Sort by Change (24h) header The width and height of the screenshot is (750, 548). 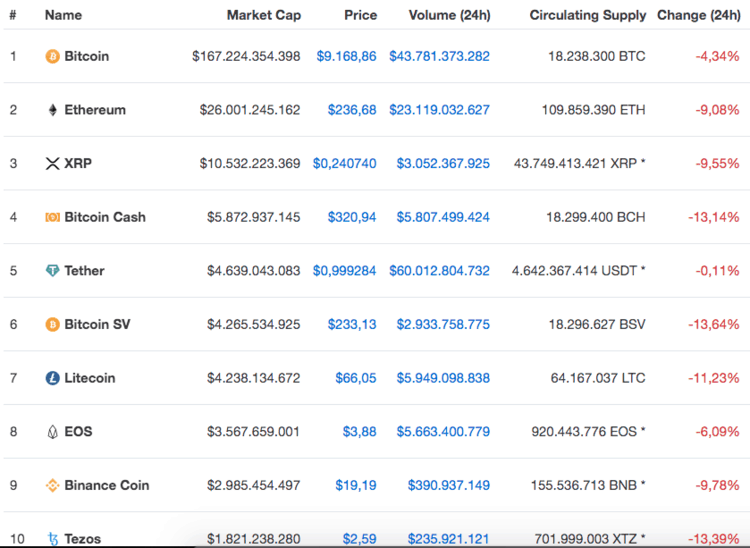699,15
